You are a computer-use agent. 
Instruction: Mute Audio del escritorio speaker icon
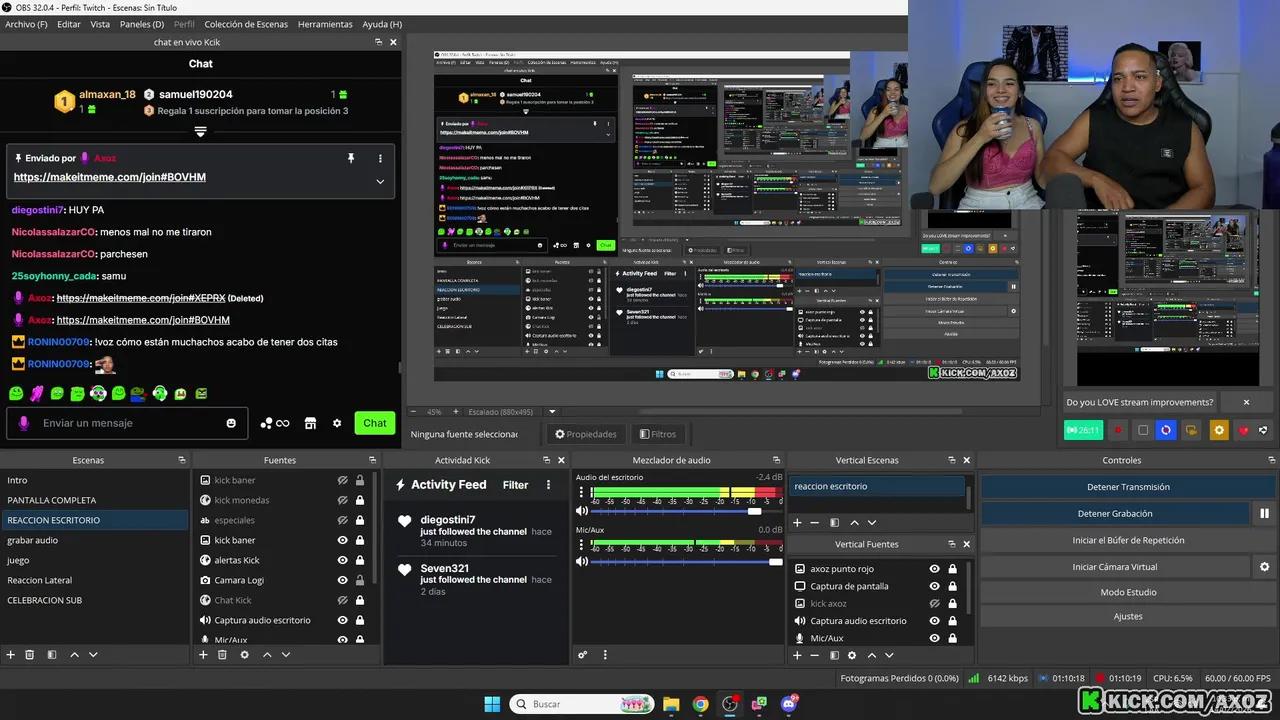[x=581, y=511]
